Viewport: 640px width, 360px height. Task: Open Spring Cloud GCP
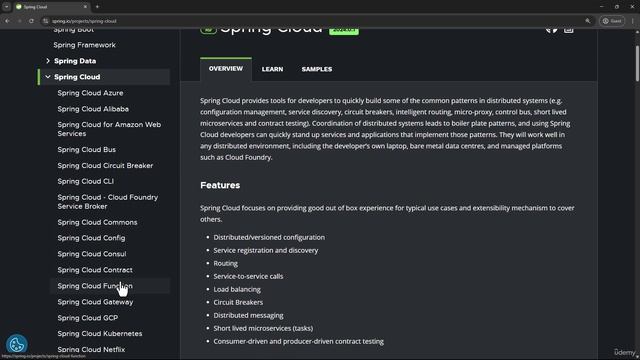click(88, 318)
